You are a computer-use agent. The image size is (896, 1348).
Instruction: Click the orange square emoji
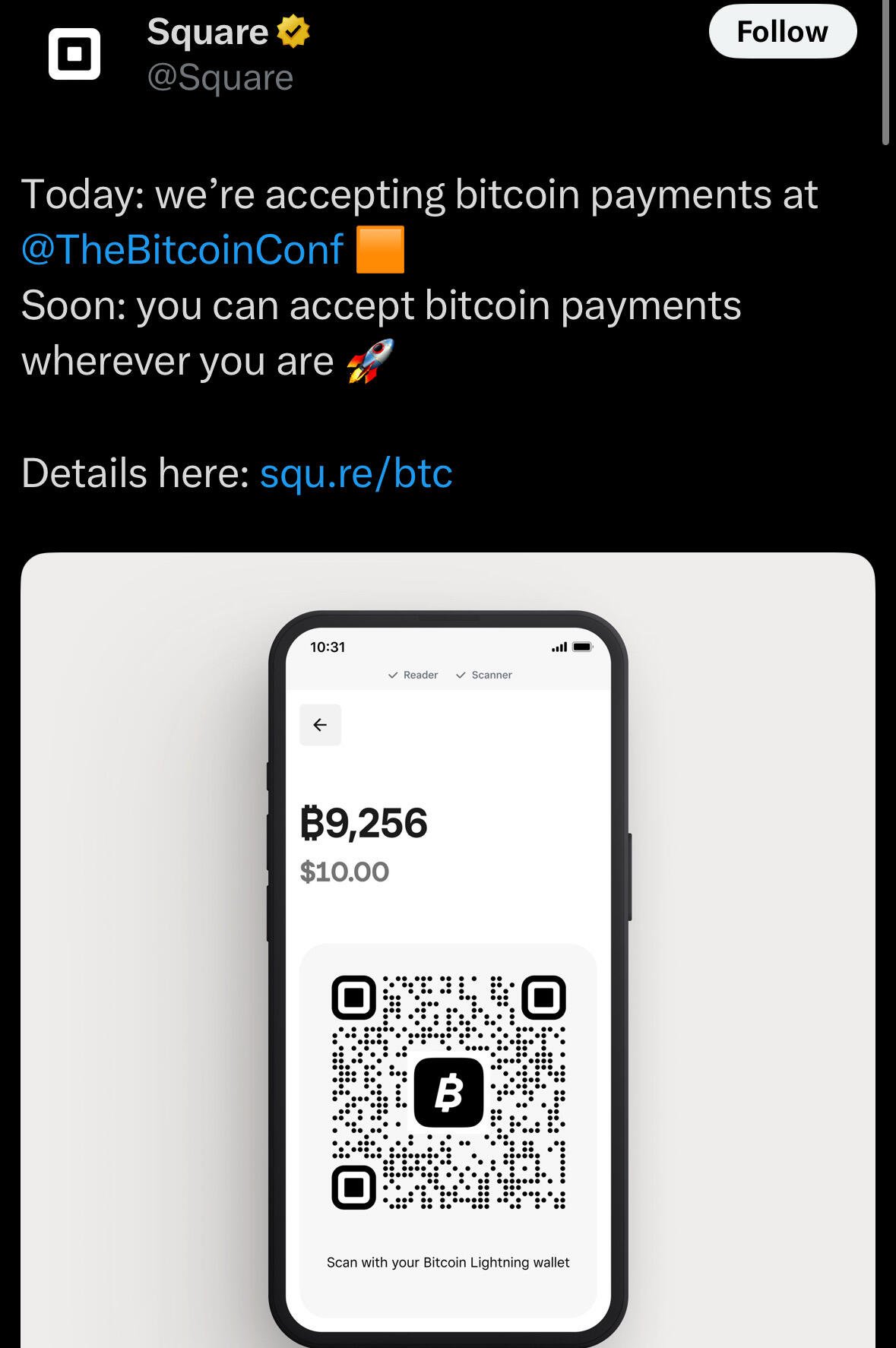pyautogui.click(x=380, y=249)
